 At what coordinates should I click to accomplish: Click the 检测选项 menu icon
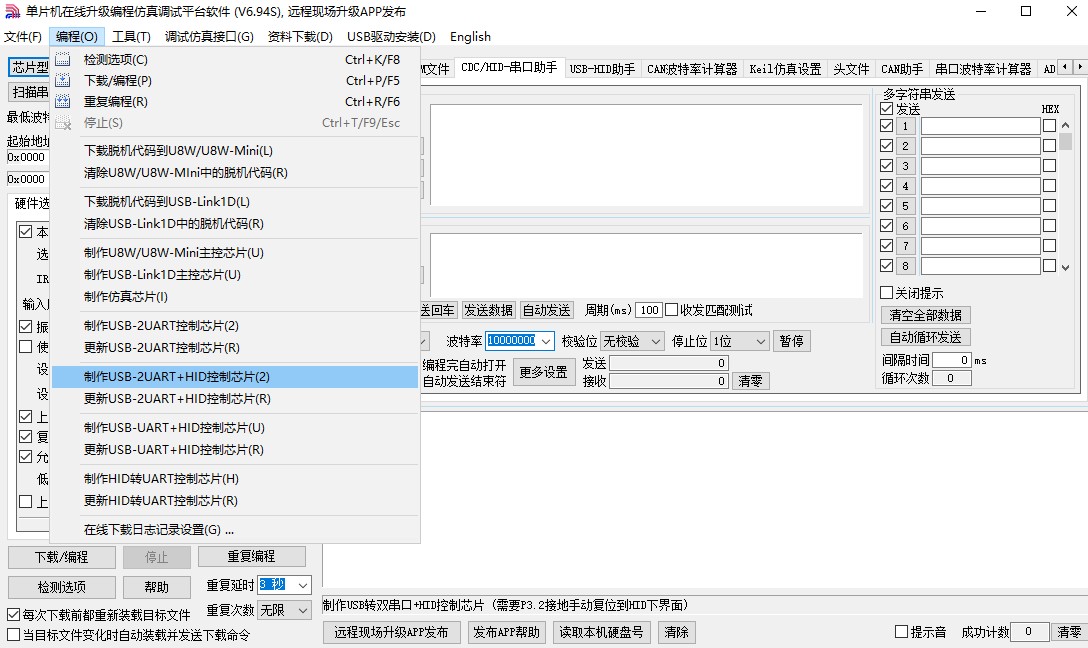pyautogui.click(x=62, y=60)
